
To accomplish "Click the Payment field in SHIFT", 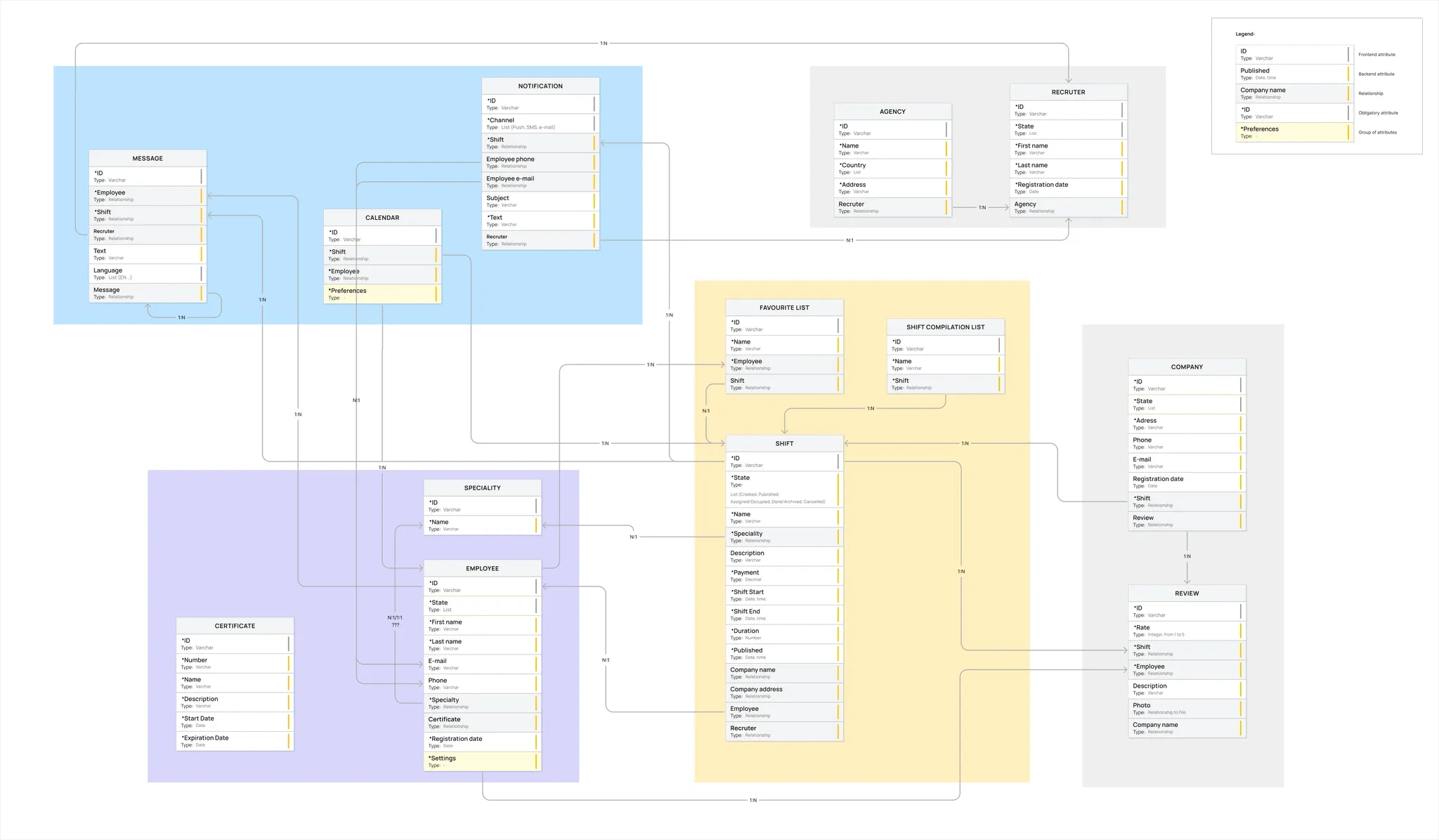I will tap(783, 575).
